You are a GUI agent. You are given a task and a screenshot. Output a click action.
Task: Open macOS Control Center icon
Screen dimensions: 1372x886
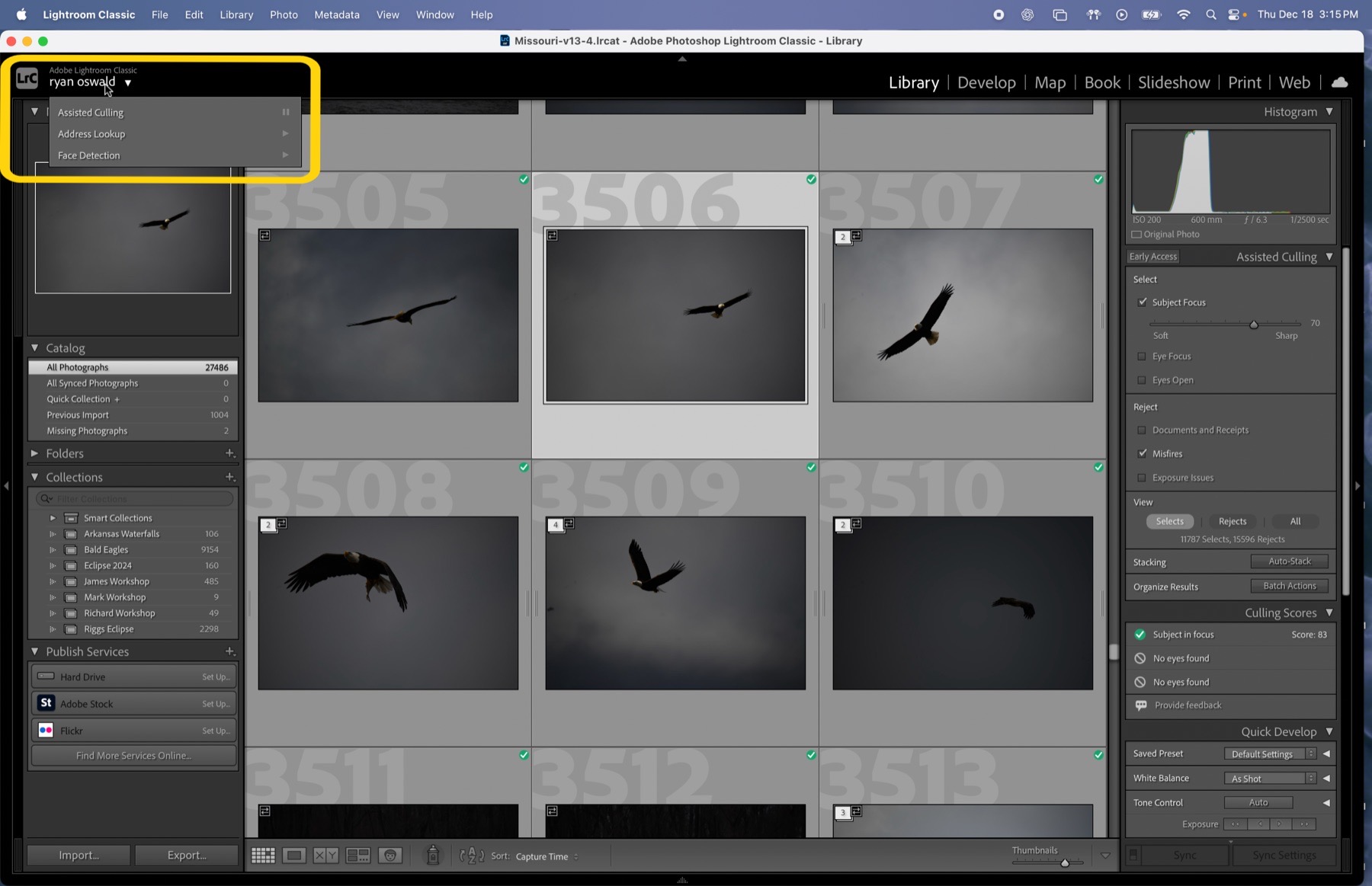[x=1236, y=14]
